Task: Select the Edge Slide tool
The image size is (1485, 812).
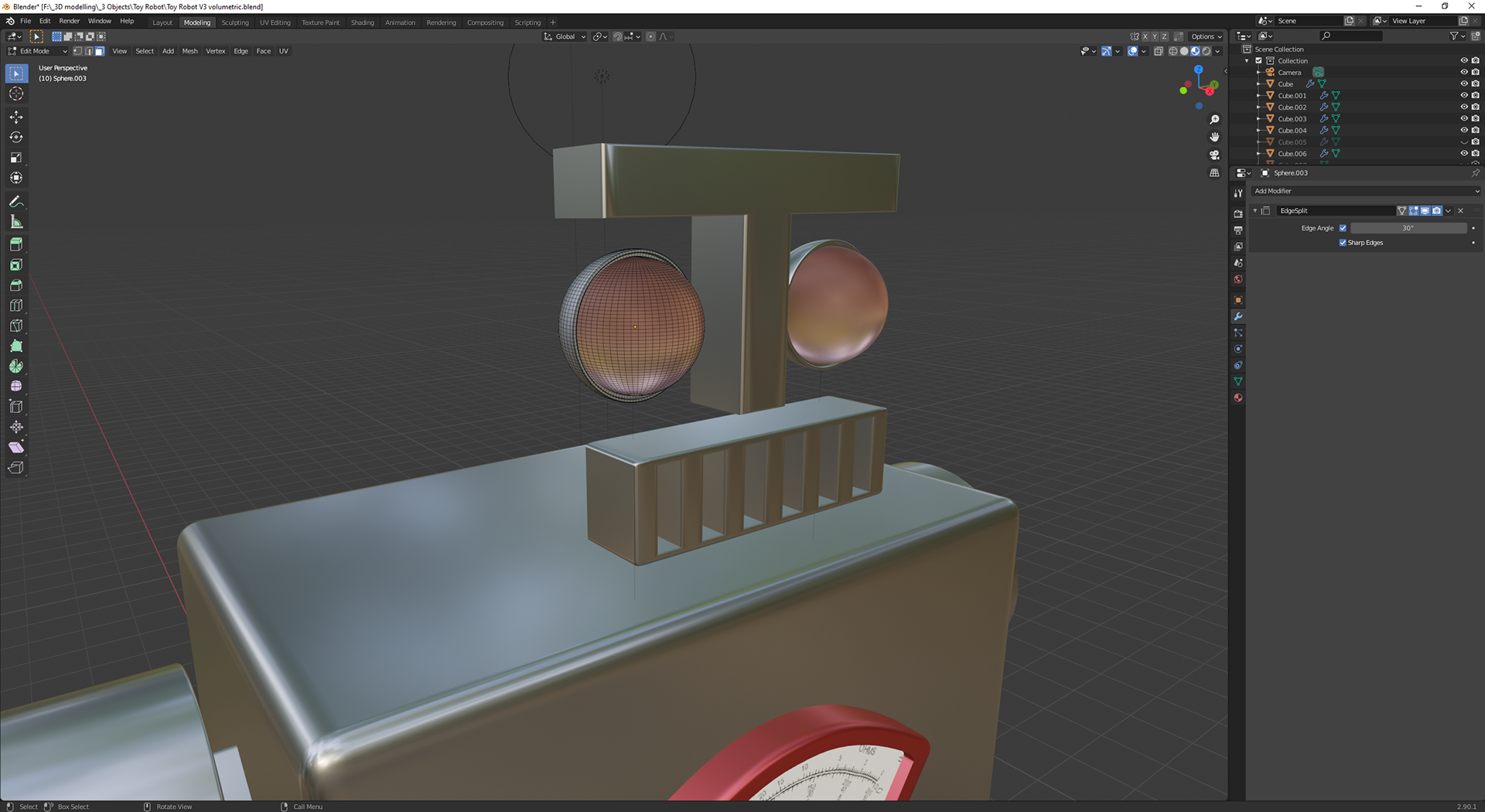Action: pyautogui.click(x=16, y=407)
